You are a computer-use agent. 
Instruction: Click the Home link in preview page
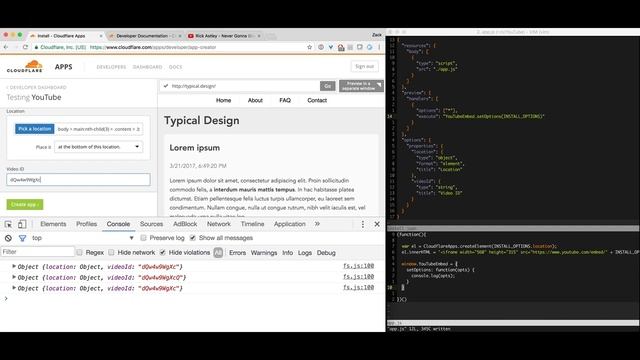(x=223, y=100)
